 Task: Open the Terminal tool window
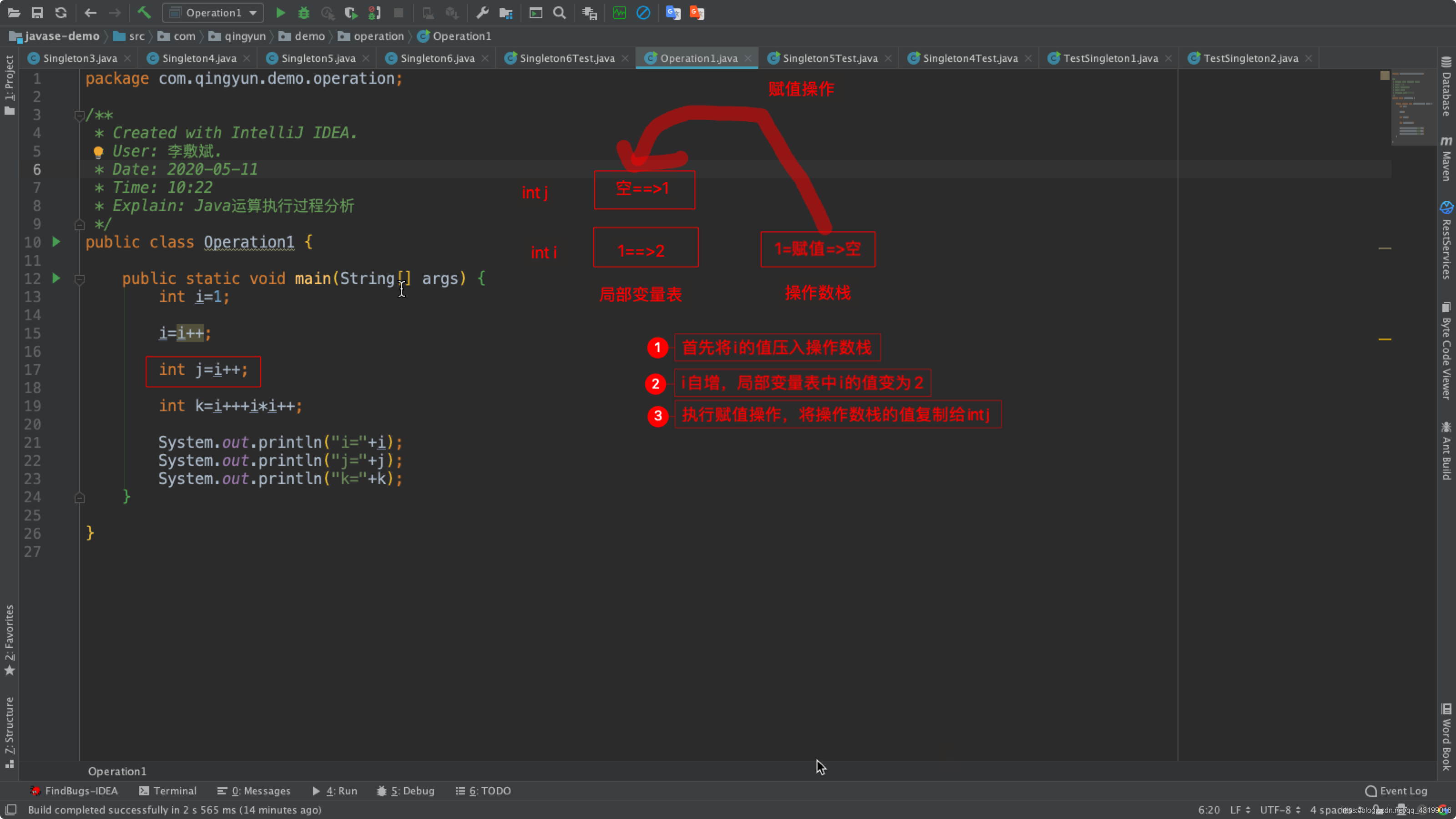coord(168,791)
